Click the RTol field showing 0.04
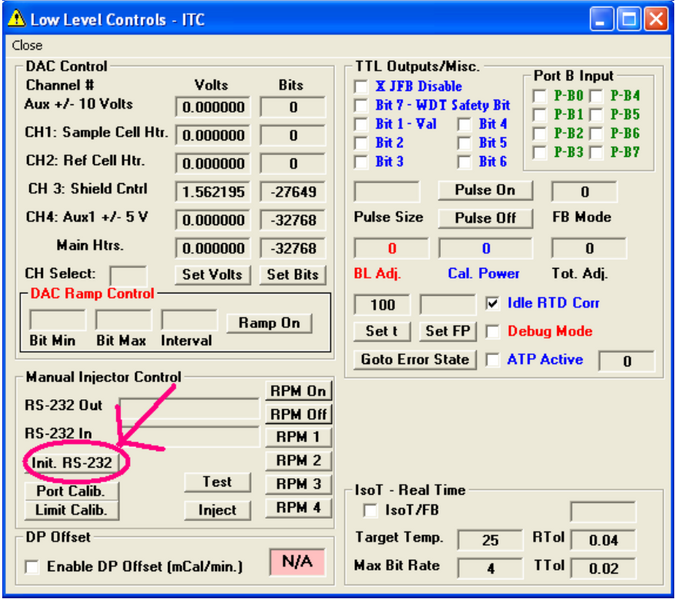 [x=603, y=540]
